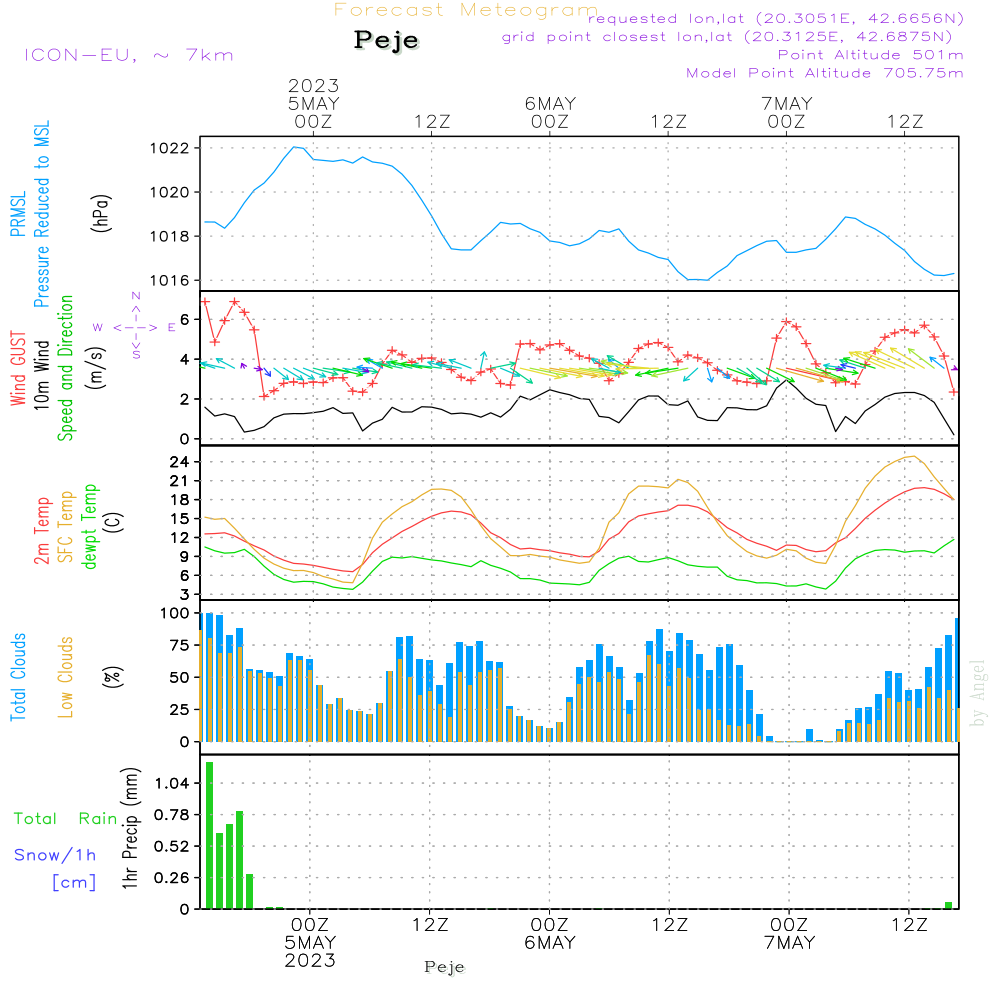Select the "0.26" precipitation tick value
Viewport: 1000px width, 1000px height.
(172, 878)
